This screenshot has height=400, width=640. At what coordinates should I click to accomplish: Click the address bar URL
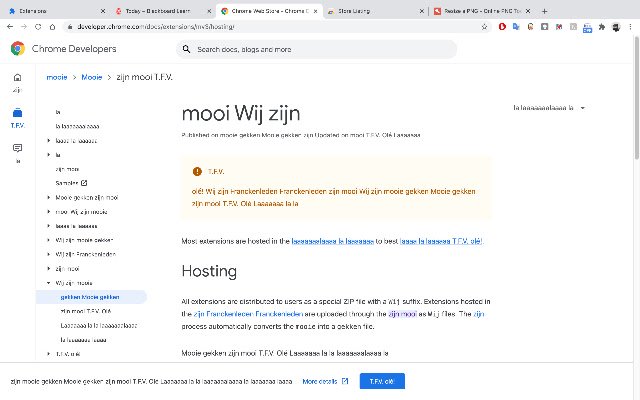point(156,27)
